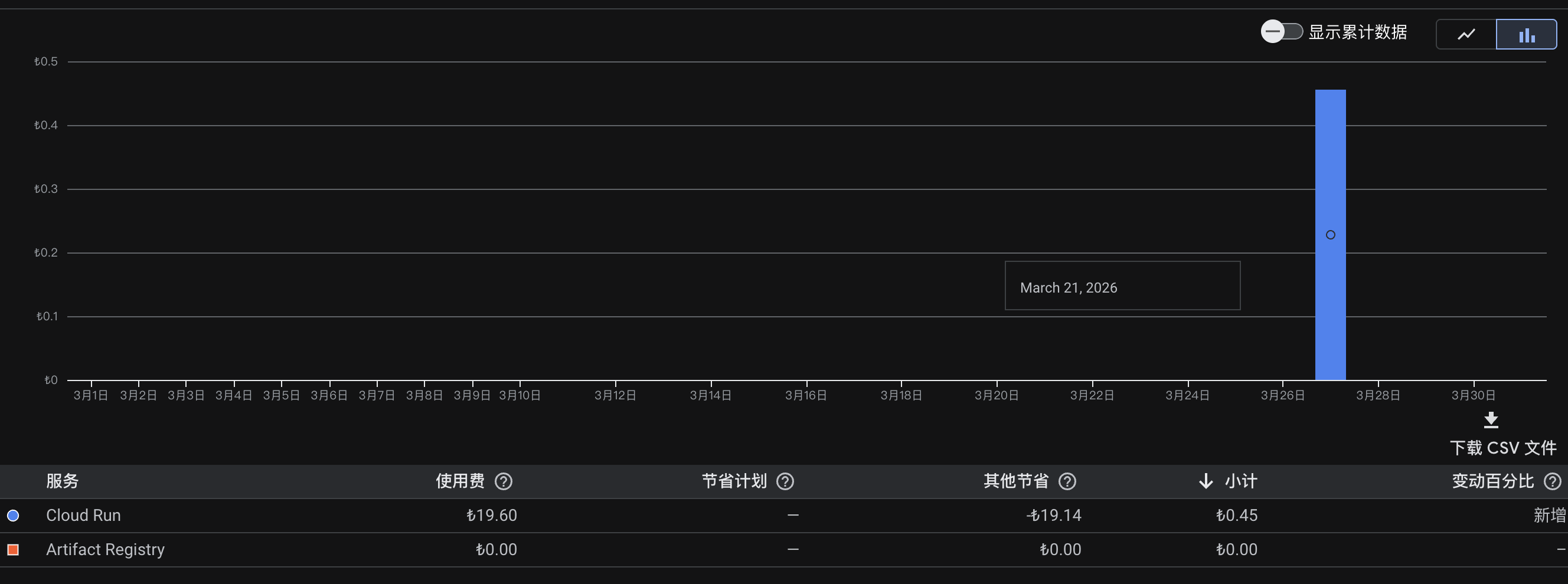Click the 新增 change value
Screen dimensions: 1568x584
[1549, 516]
